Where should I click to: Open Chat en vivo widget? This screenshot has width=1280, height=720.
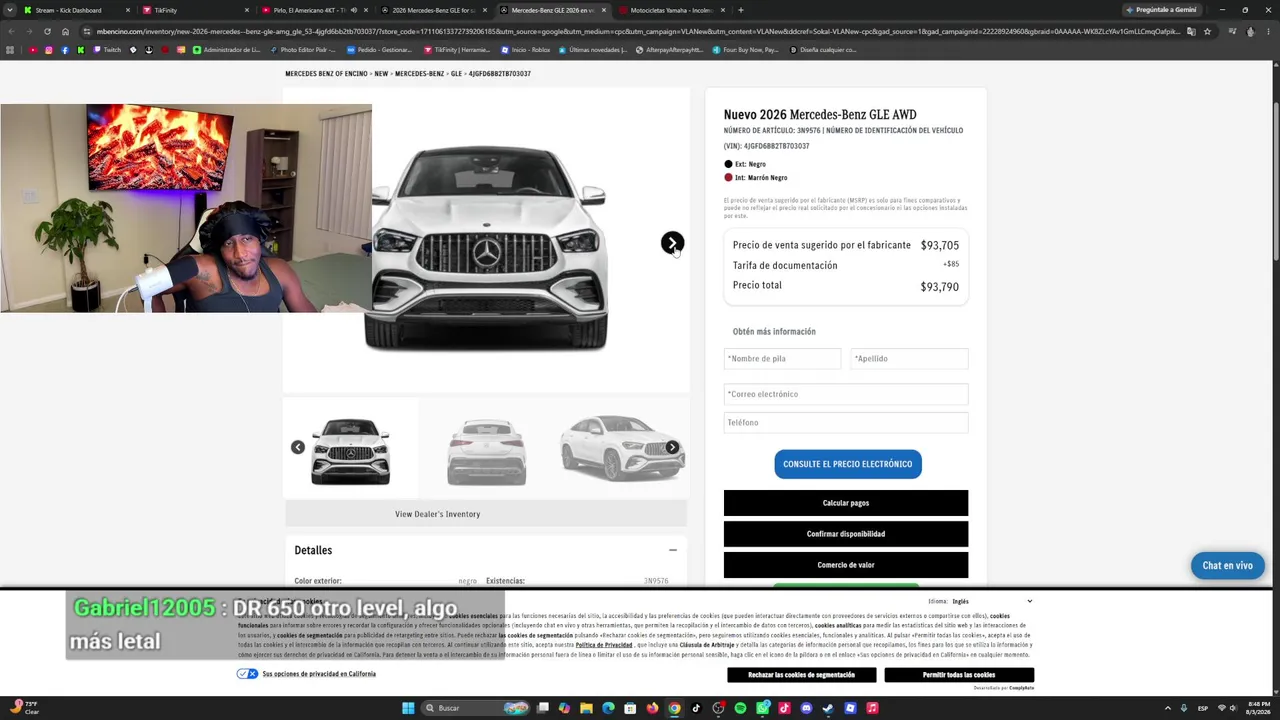[x=1227, y=566]
